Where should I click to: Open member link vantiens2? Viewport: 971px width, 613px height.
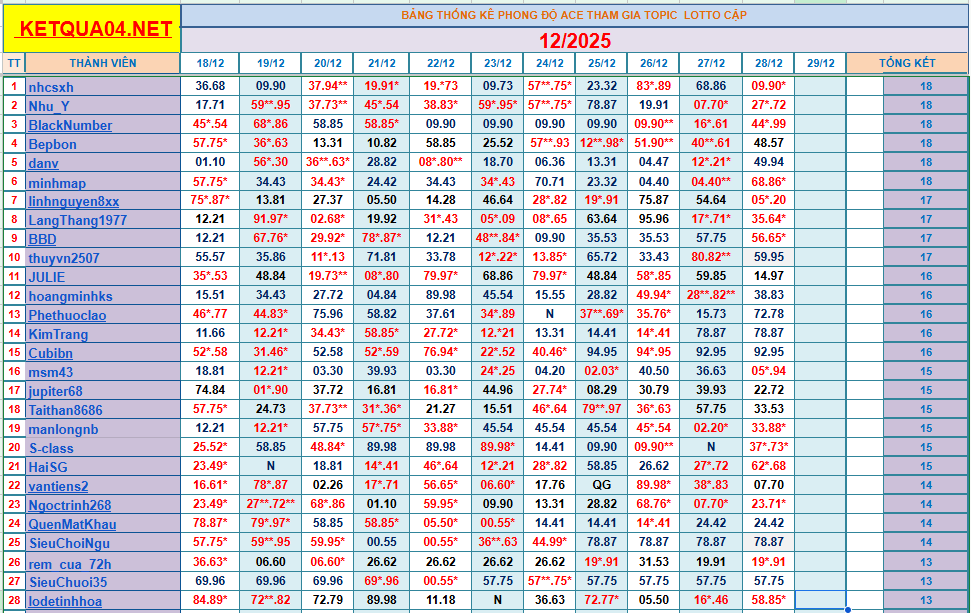pyautogui.click(x=58, y=486)
